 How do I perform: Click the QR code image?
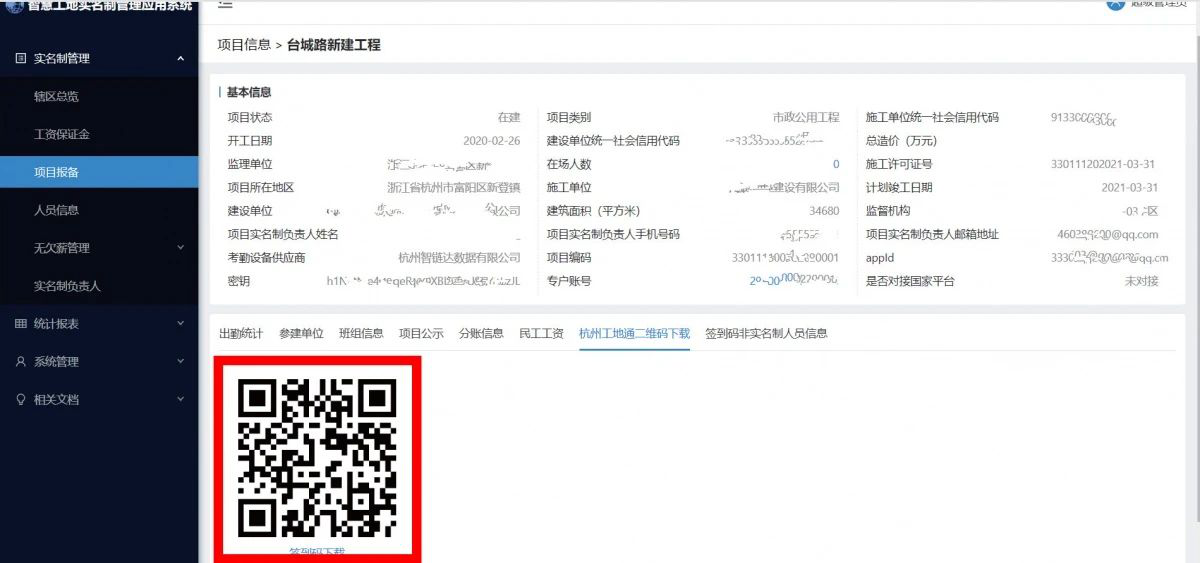pos(317,456)
